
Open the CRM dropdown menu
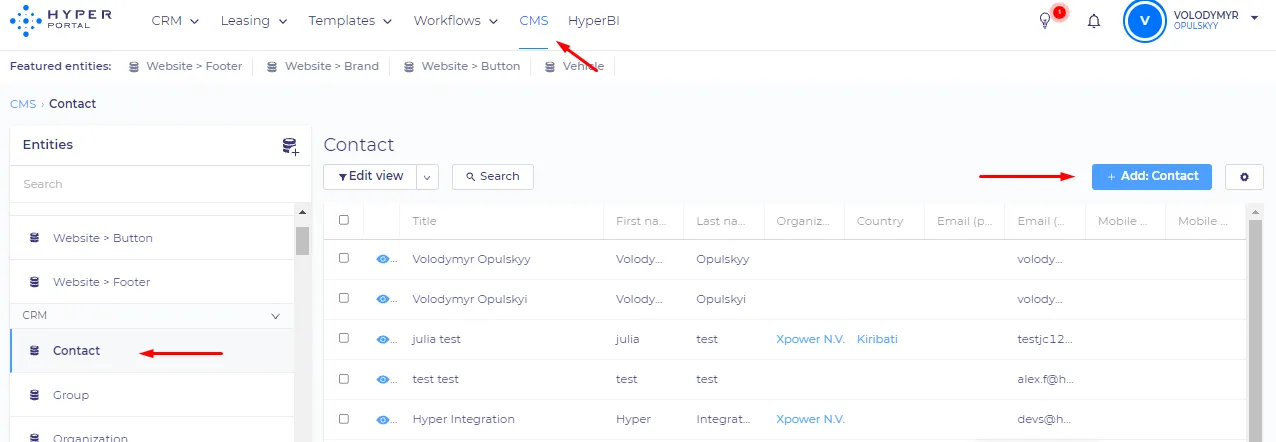pos(175,21)
